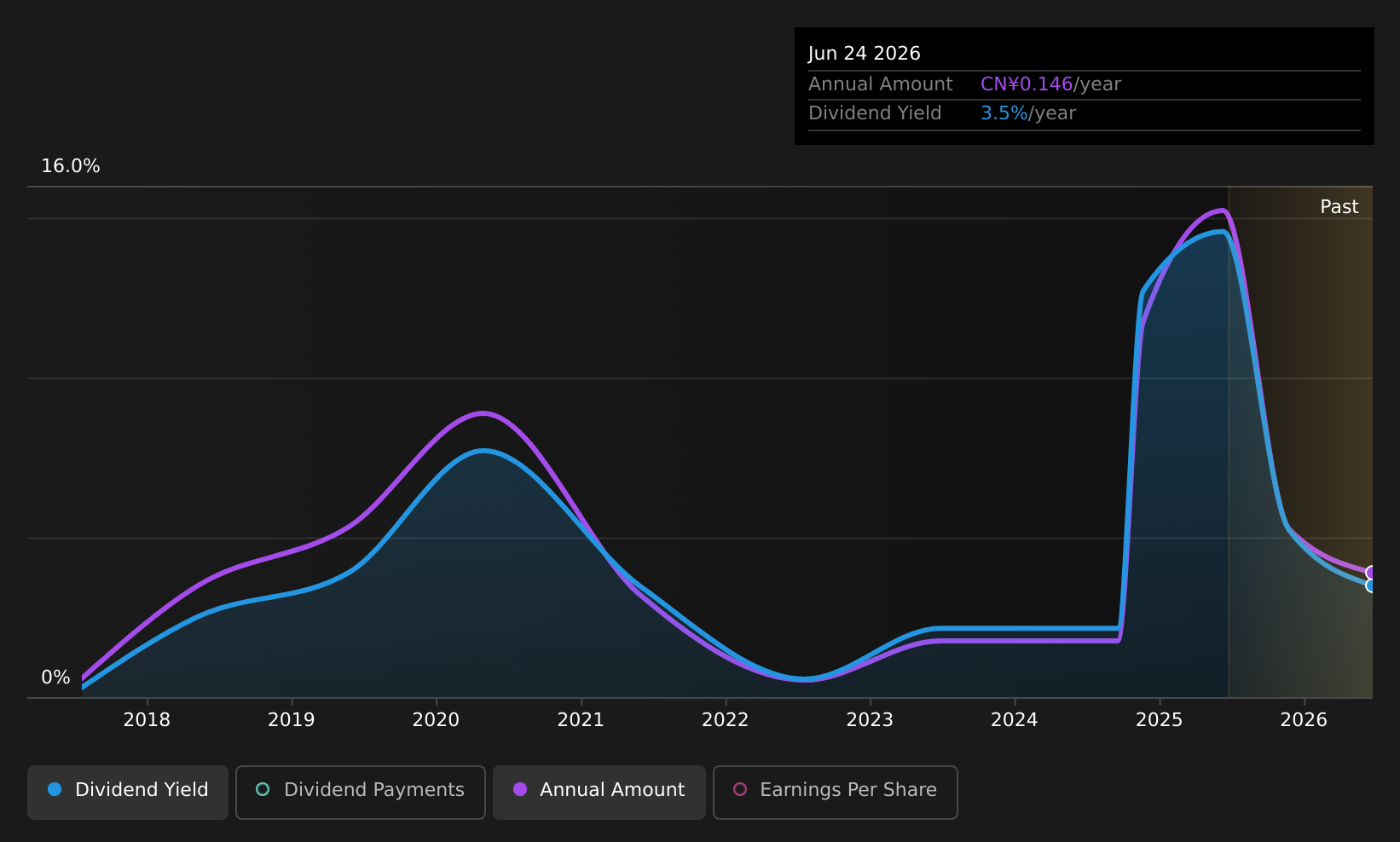Click the 2018 x-axis label

pos(147,720)
